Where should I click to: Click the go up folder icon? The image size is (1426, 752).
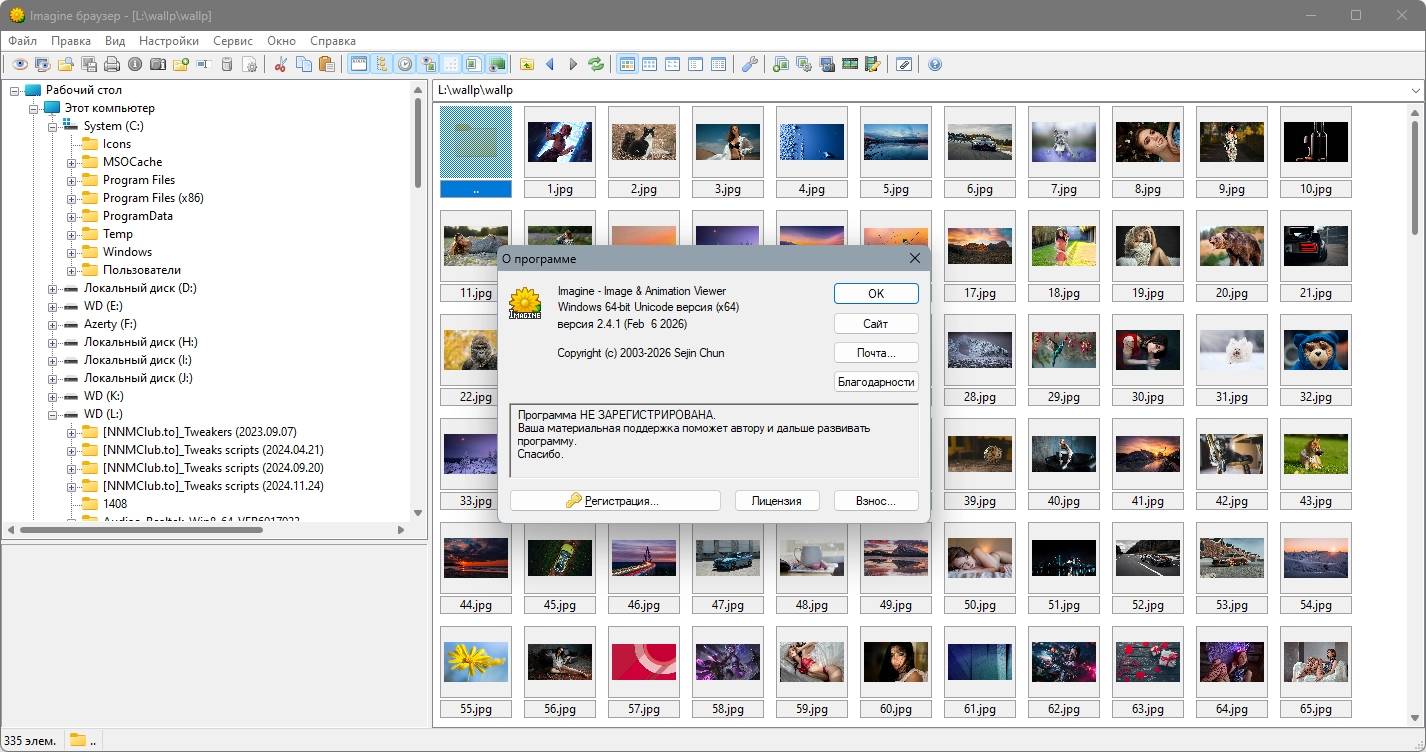tap(527, 65)
